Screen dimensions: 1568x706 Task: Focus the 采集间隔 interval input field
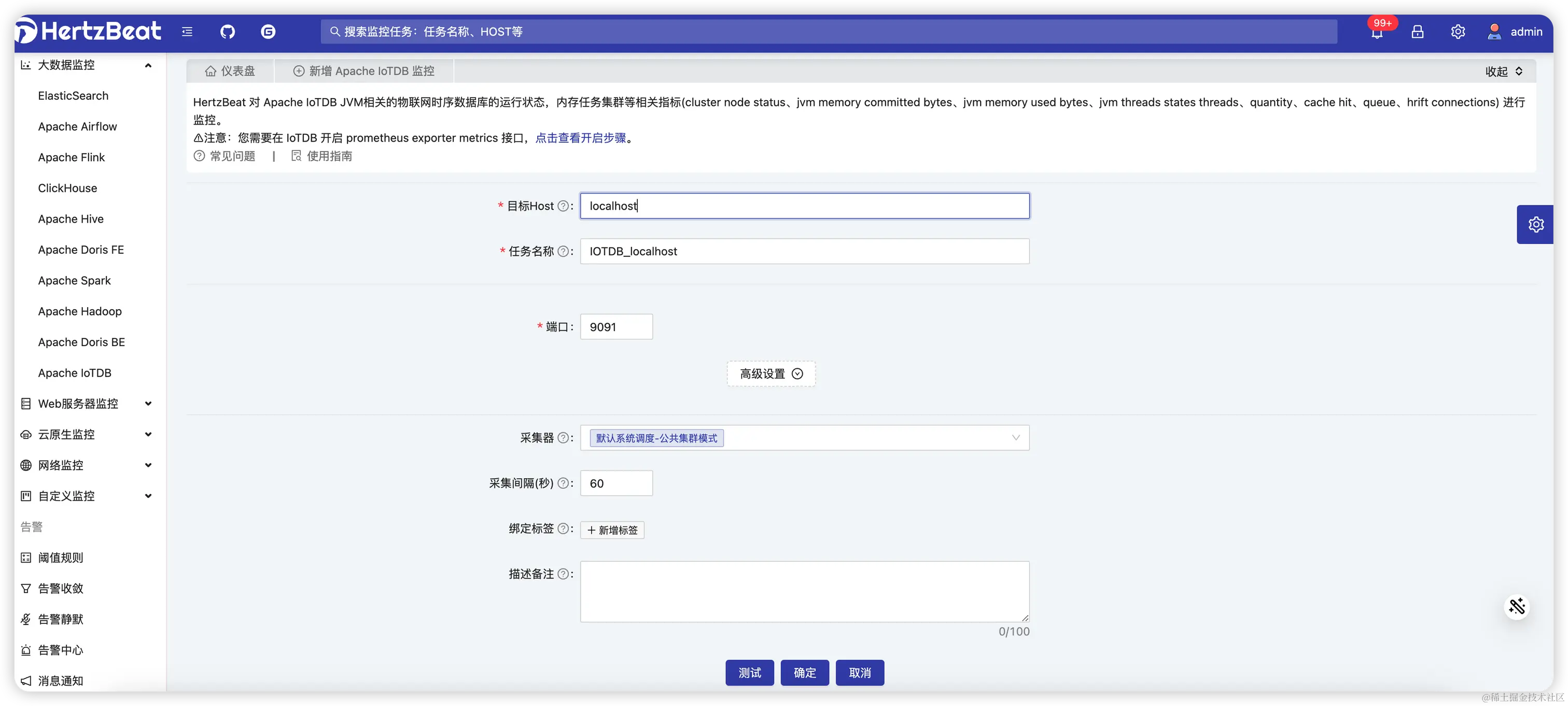pos(616,483)
